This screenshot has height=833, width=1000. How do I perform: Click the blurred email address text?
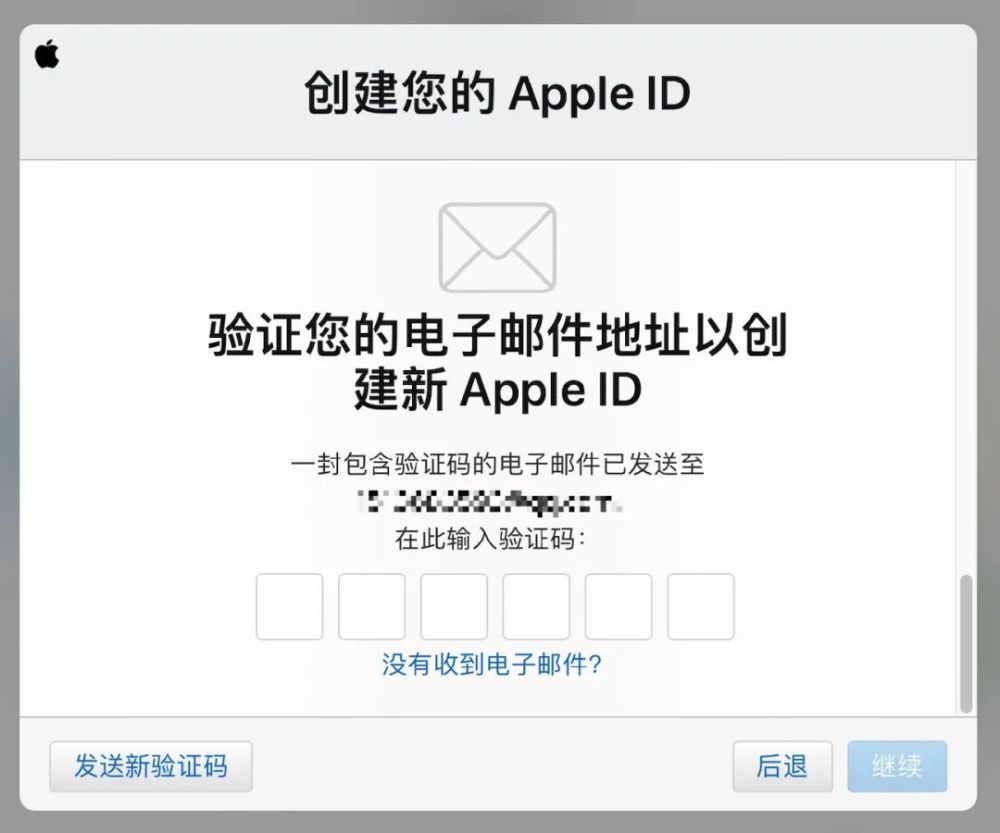490,501
